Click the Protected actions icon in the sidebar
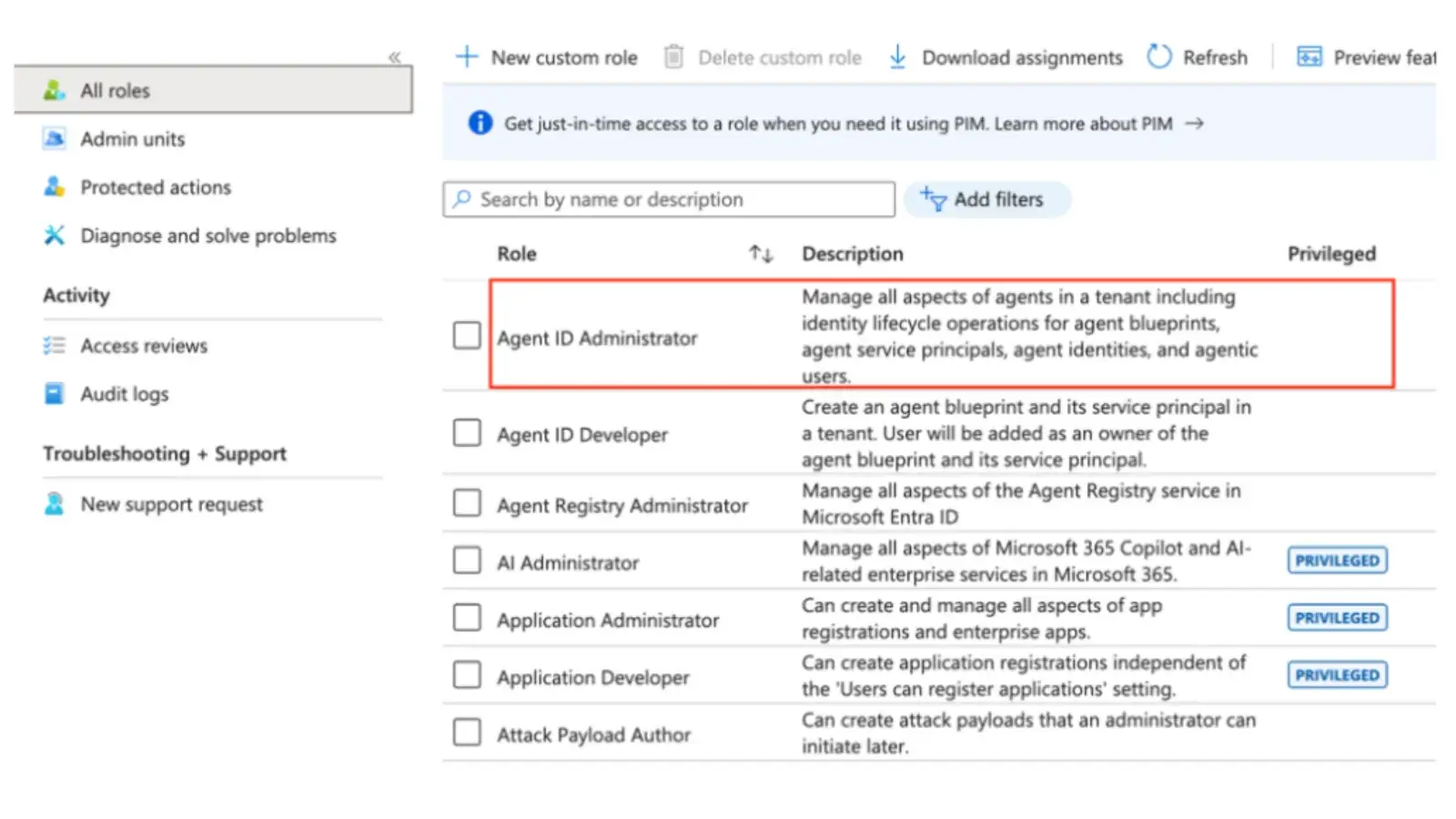This screenshot has height=819, width=1456. coord(55,187)
